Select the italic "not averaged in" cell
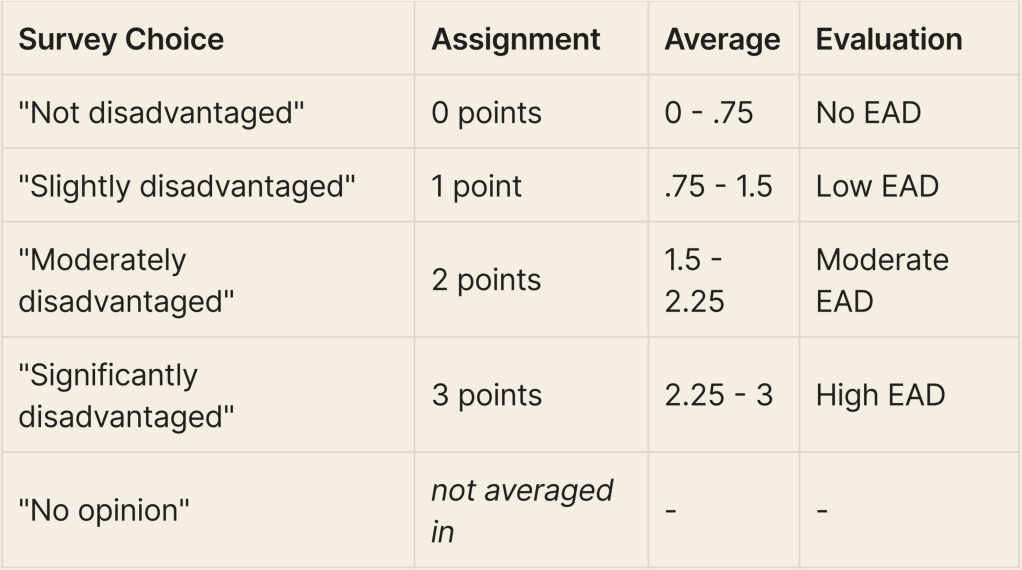The width and height of the screenshot is (1022, 570). pos(521,511)
